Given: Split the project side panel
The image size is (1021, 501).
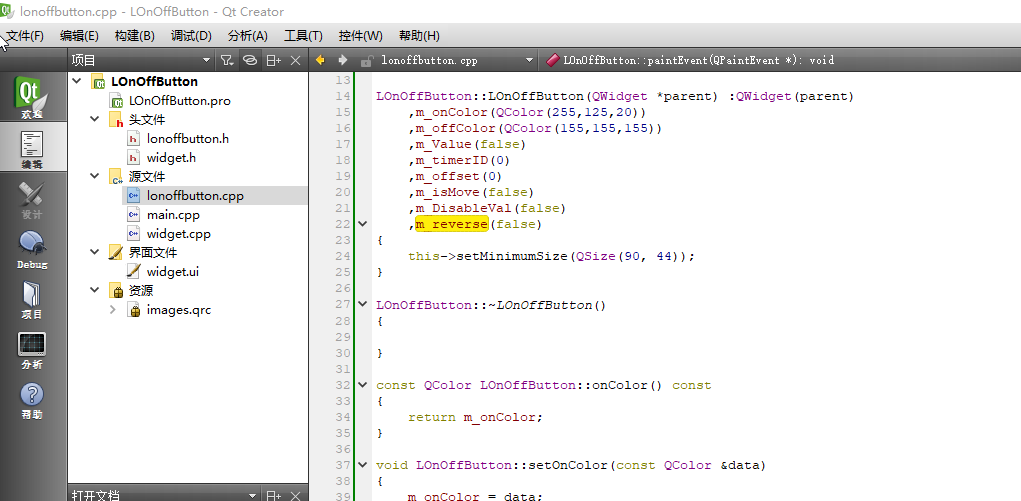Looking at the screenshot, I should pyautogui.click(x=273, y=60).
